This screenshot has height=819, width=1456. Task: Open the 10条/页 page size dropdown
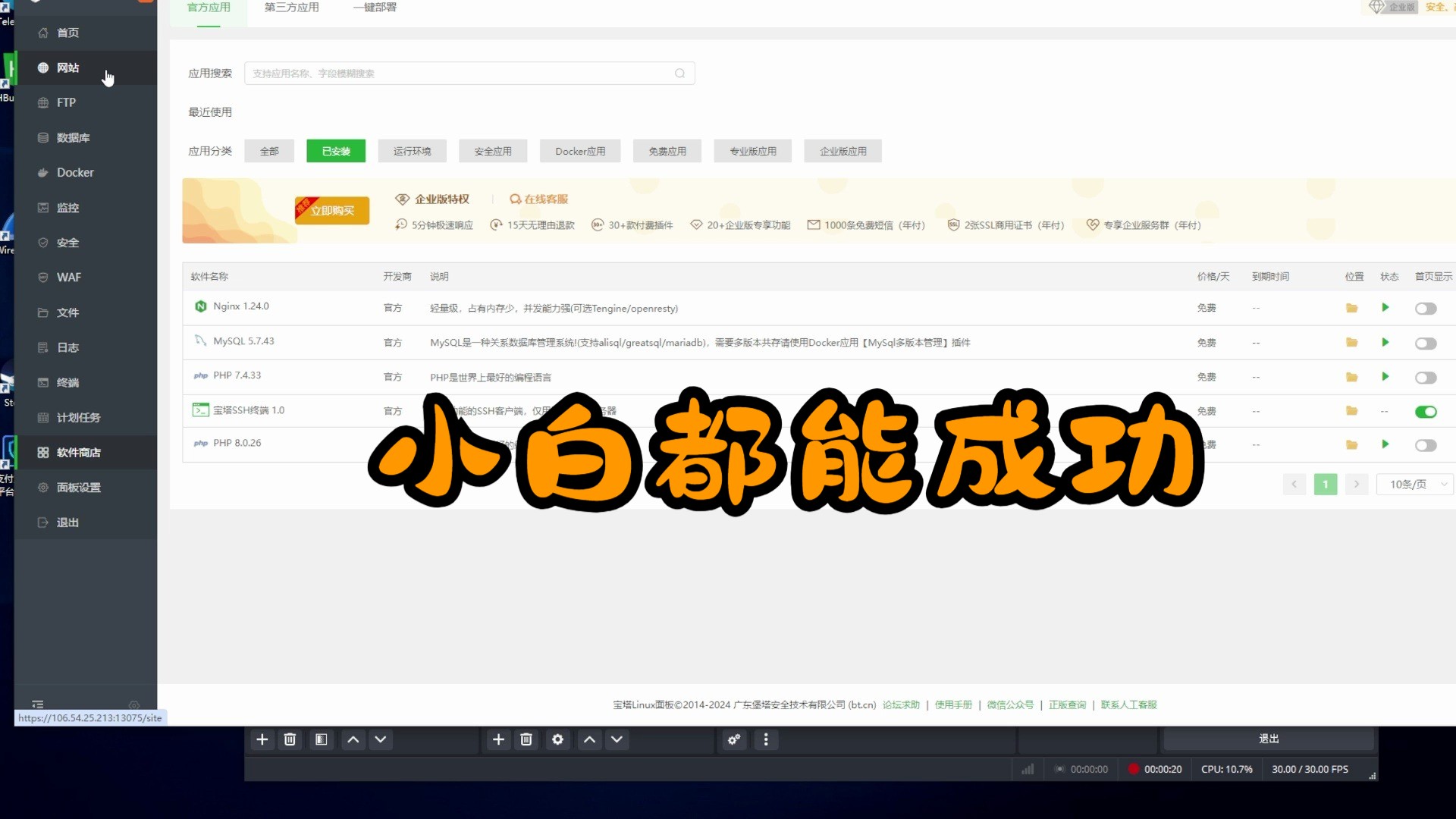click(x=1414, y=484)
